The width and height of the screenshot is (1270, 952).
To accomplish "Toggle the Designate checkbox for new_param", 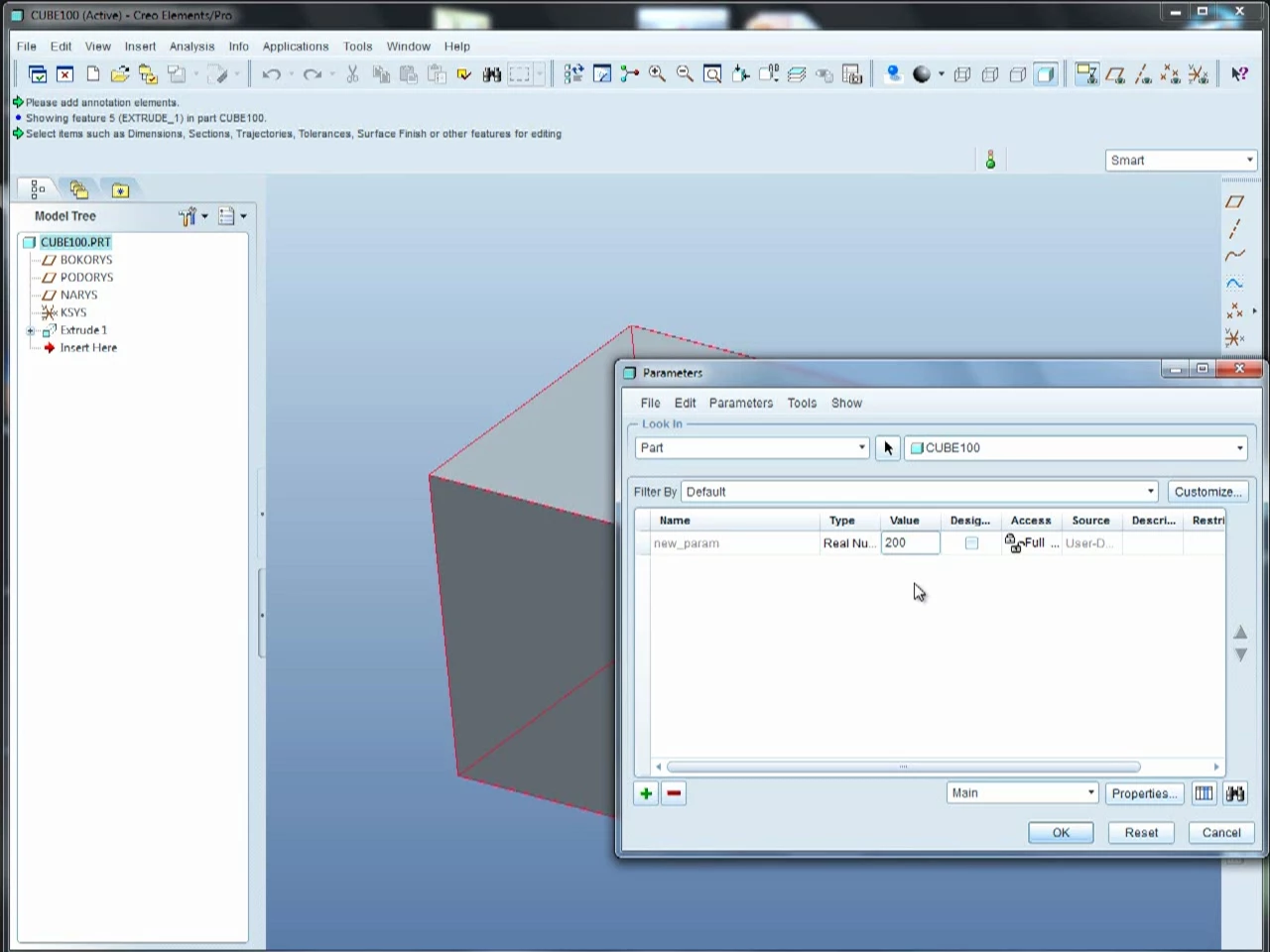I will [x=971, y=543].
